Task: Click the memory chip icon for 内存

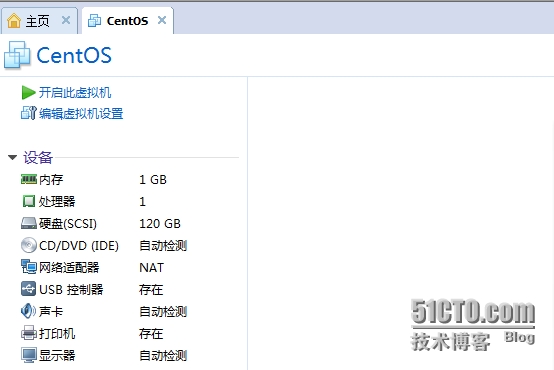Action: pyautogui.click(x=29, y=179)
